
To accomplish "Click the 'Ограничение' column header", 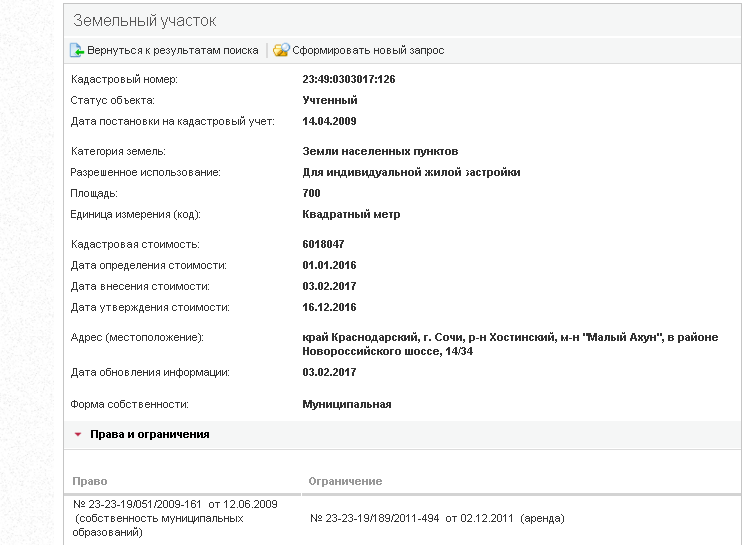I will click(345, 481).
